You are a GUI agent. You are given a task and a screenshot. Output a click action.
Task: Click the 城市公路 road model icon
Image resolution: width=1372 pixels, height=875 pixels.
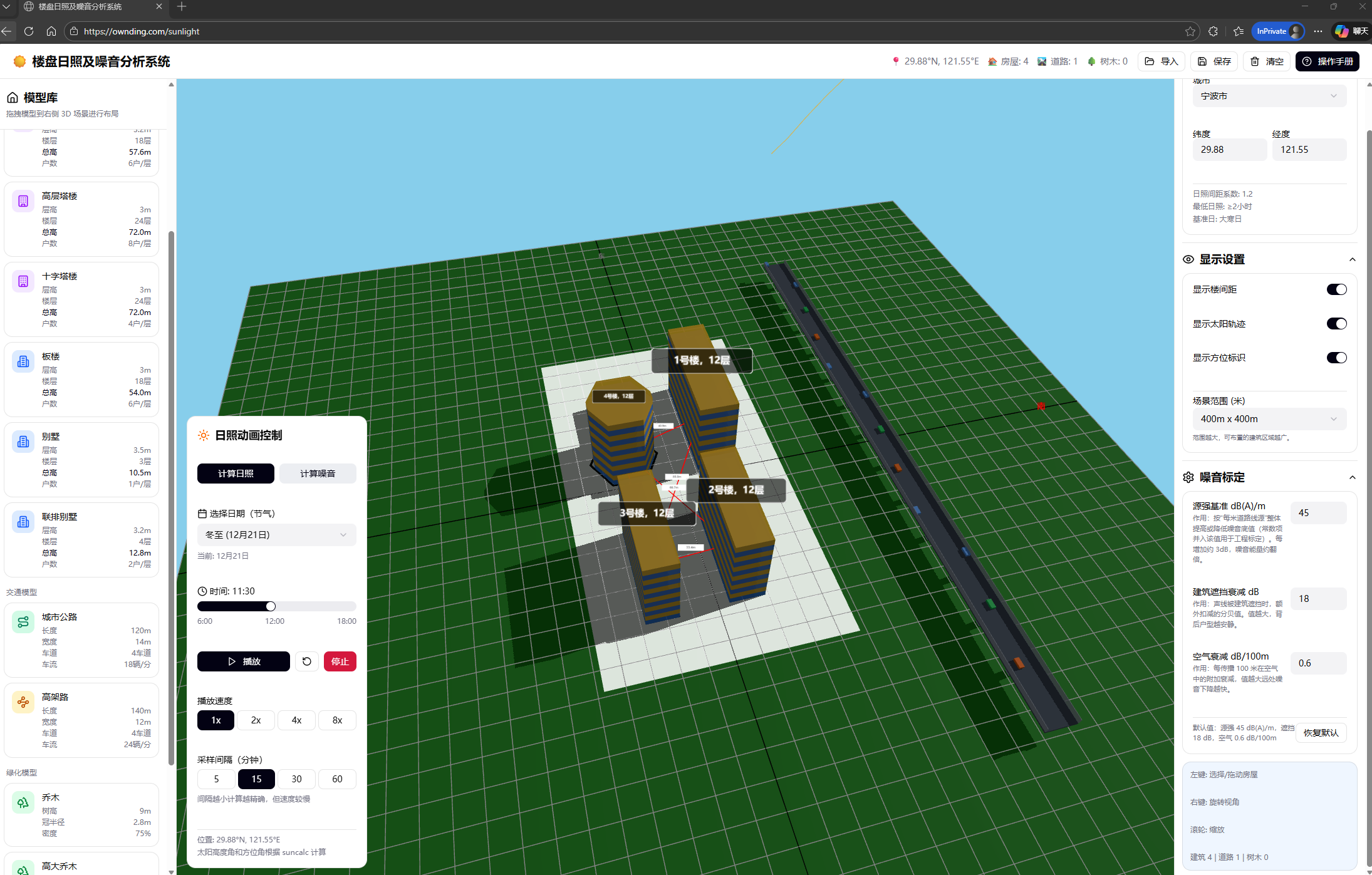[23, 622]
